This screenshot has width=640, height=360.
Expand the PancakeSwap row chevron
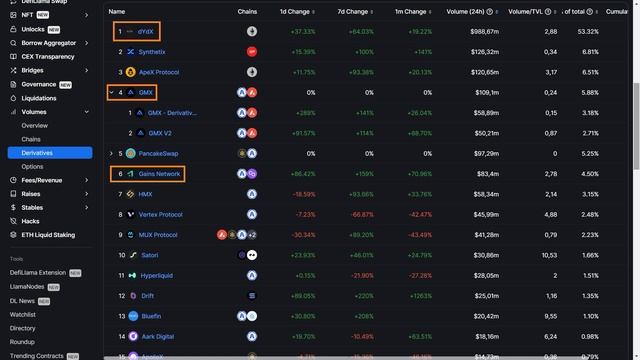pos(111,153)
